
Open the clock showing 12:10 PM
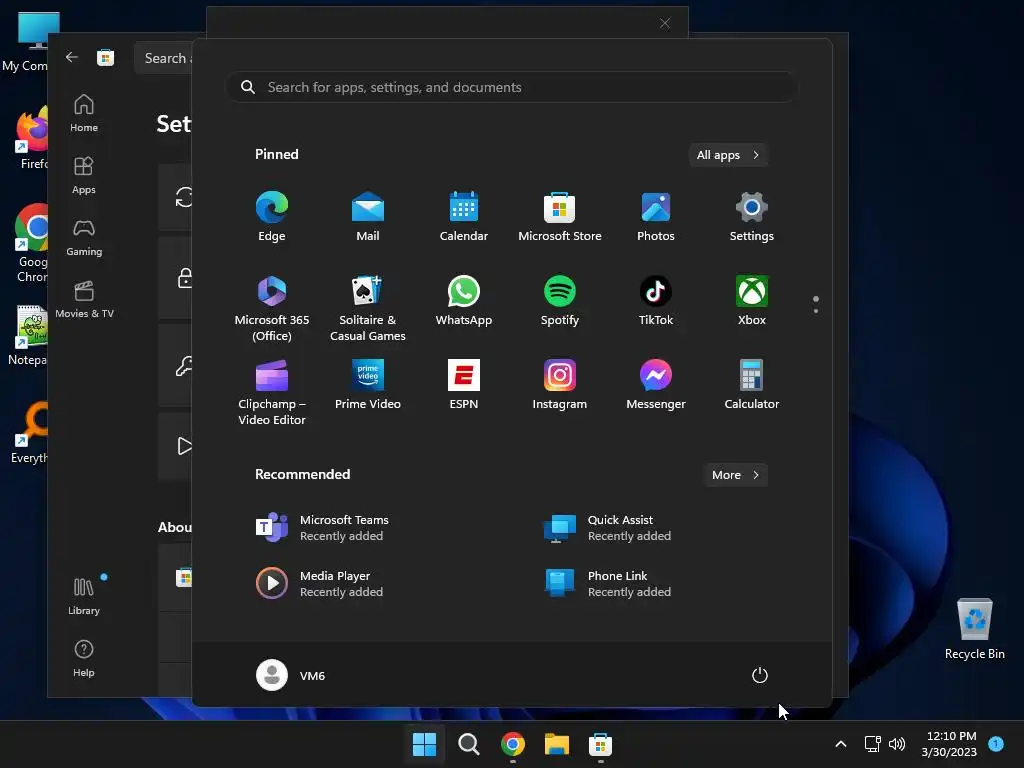tap(949, 744)
